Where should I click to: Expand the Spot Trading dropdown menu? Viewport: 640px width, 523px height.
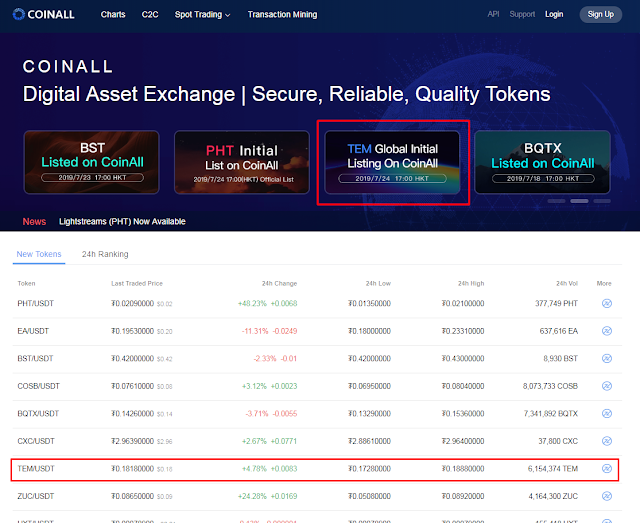click(202, 14)
